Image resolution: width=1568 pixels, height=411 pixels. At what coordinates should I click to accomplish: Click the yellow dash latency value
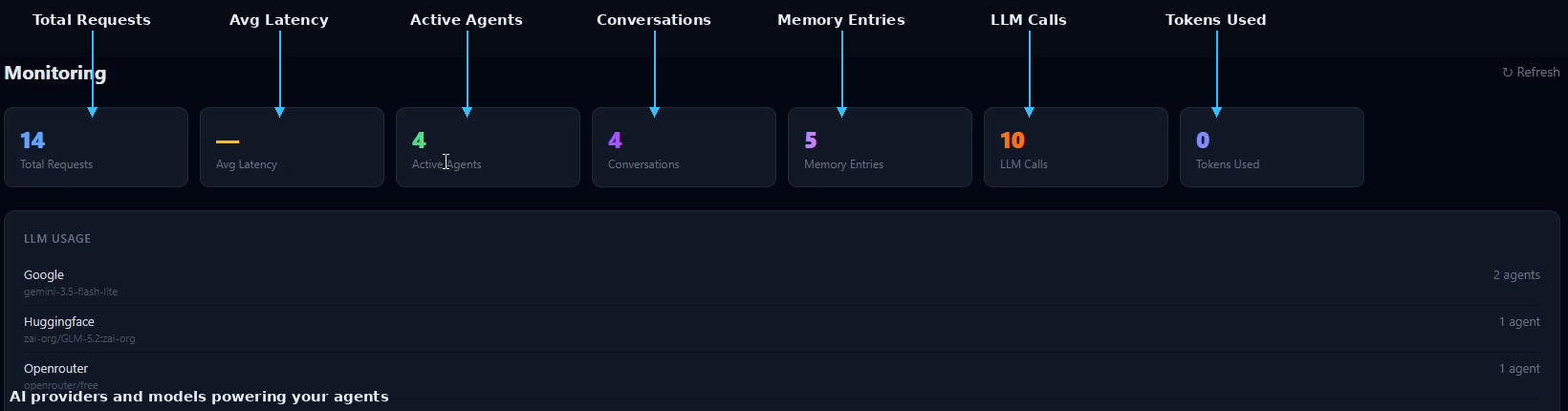[x=228, y=141]
